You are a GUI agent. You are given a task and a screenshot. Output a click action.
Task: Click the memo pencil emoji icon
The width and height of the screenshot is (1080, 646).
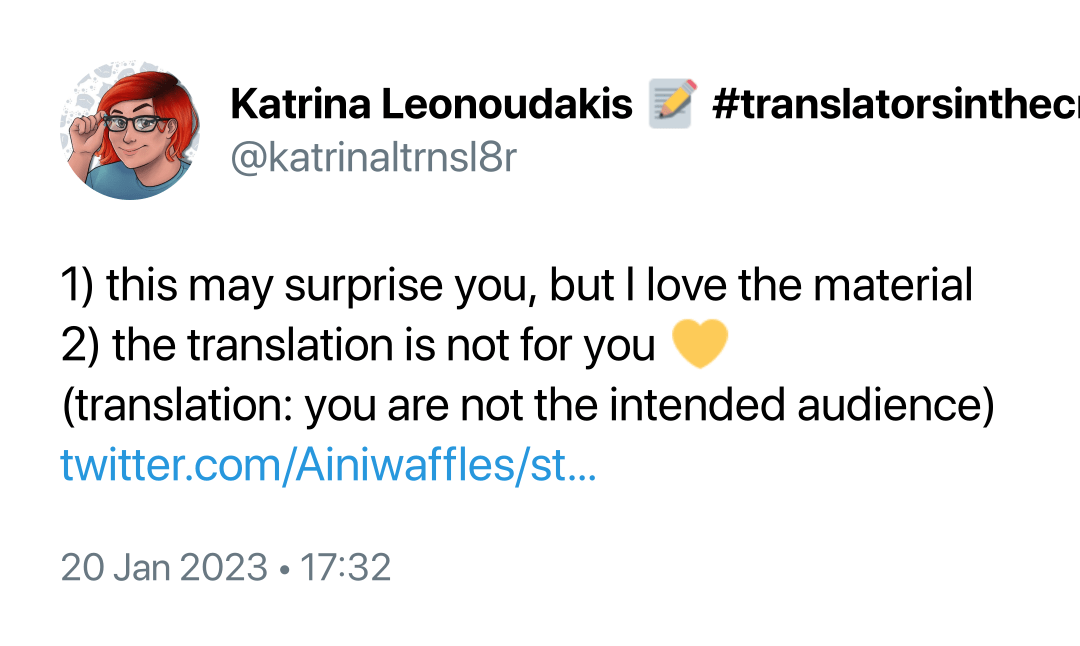coord(672,103)
